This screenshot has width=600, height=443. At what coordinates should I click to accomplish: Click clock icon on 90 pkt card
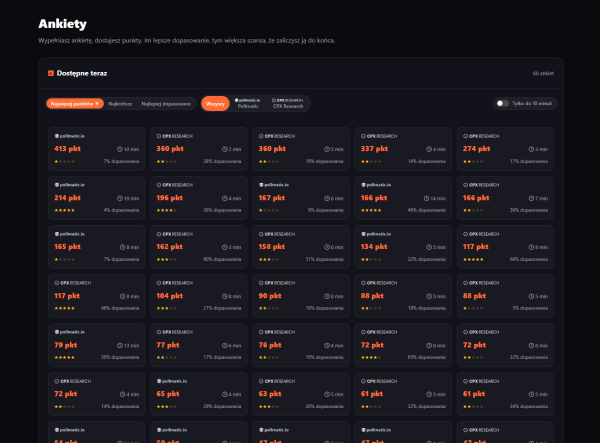click(x=327, y=296)
